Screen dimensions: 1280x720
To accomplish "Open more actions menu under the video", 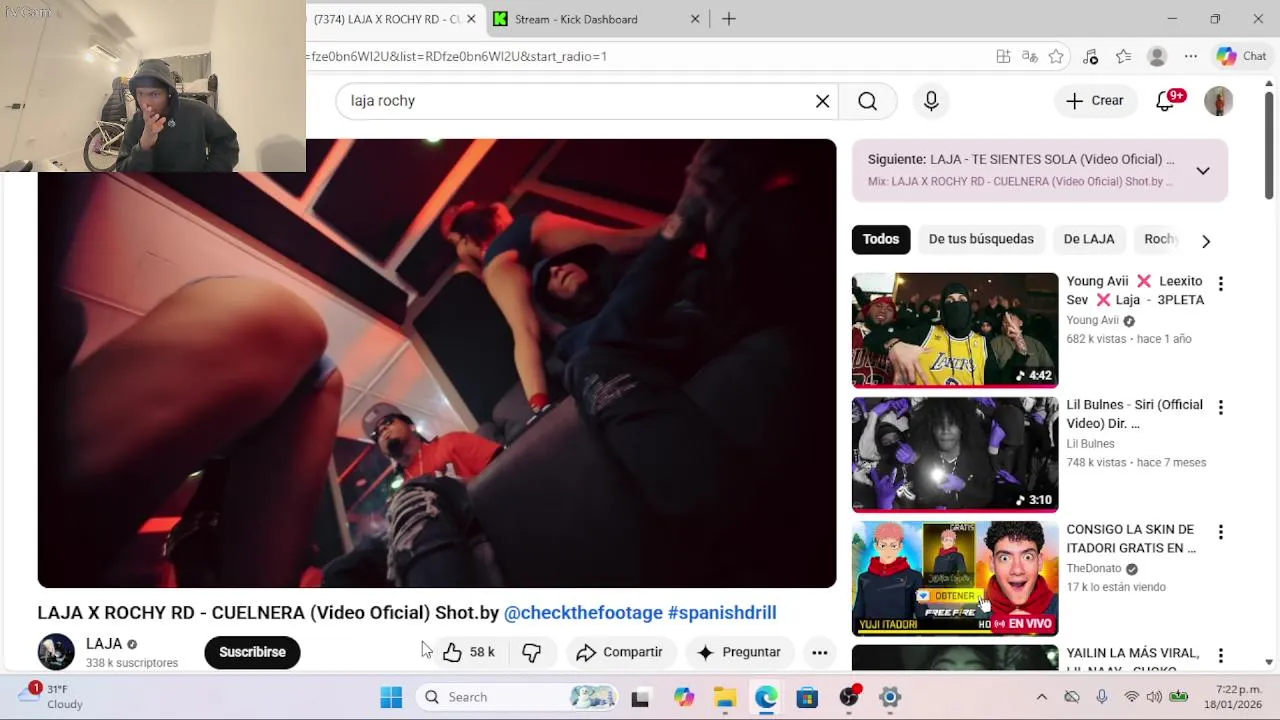I will (819, 652).
